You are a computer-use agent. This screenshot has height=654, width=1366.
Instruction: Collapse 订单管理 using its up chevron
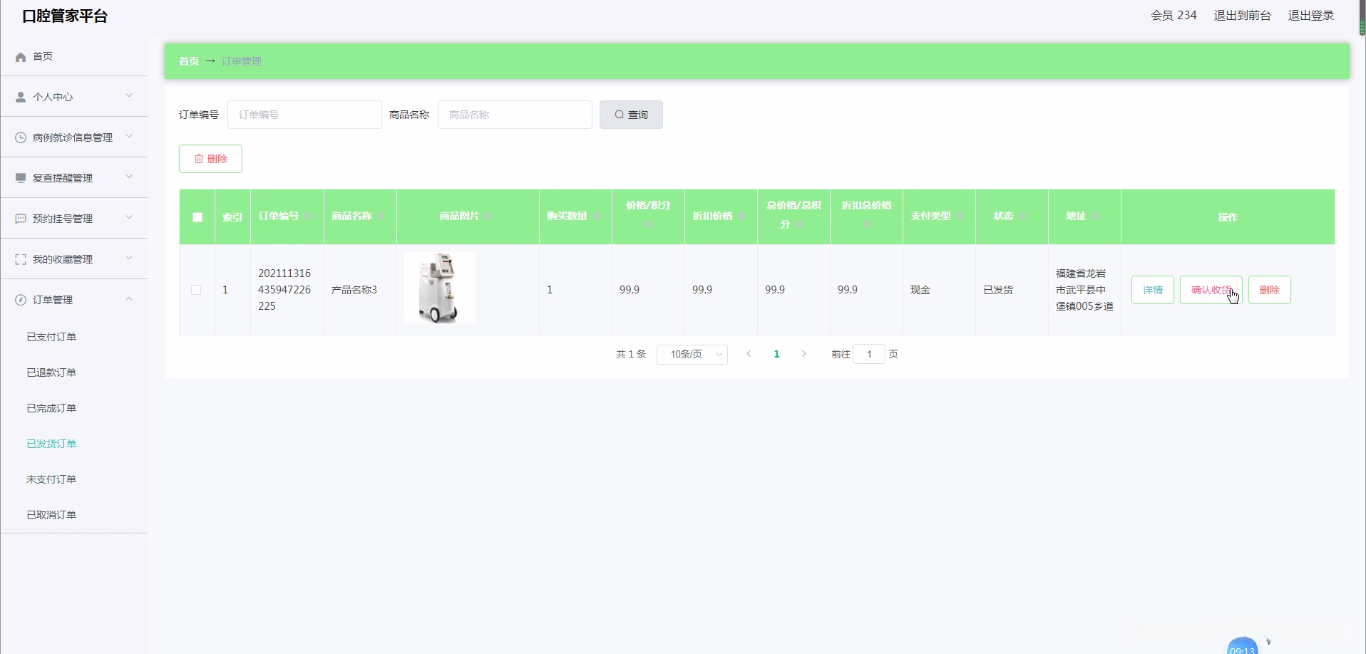click(x=129, y=299)
